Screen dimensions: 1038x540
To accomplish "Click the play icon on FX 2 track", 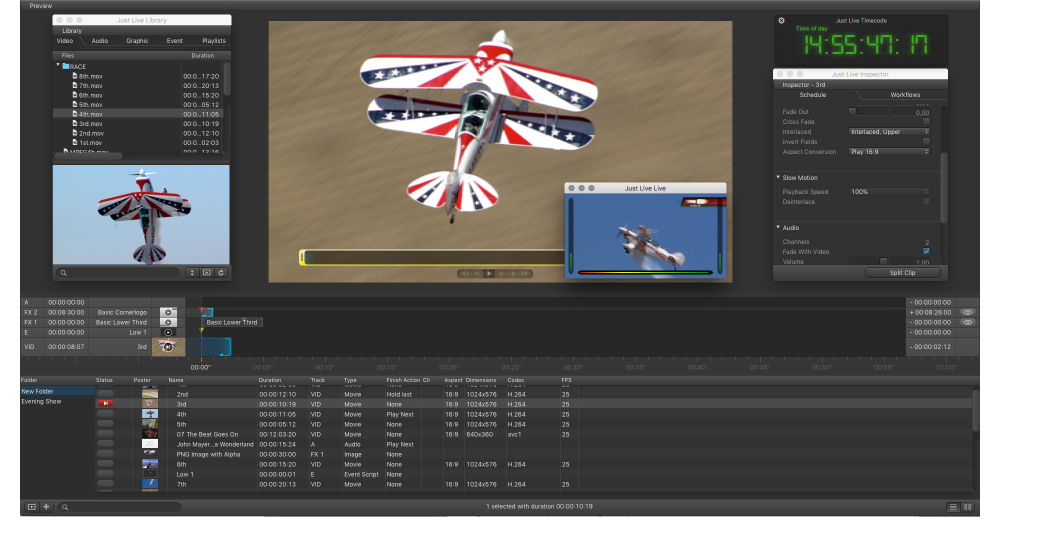I will point(168,312).
